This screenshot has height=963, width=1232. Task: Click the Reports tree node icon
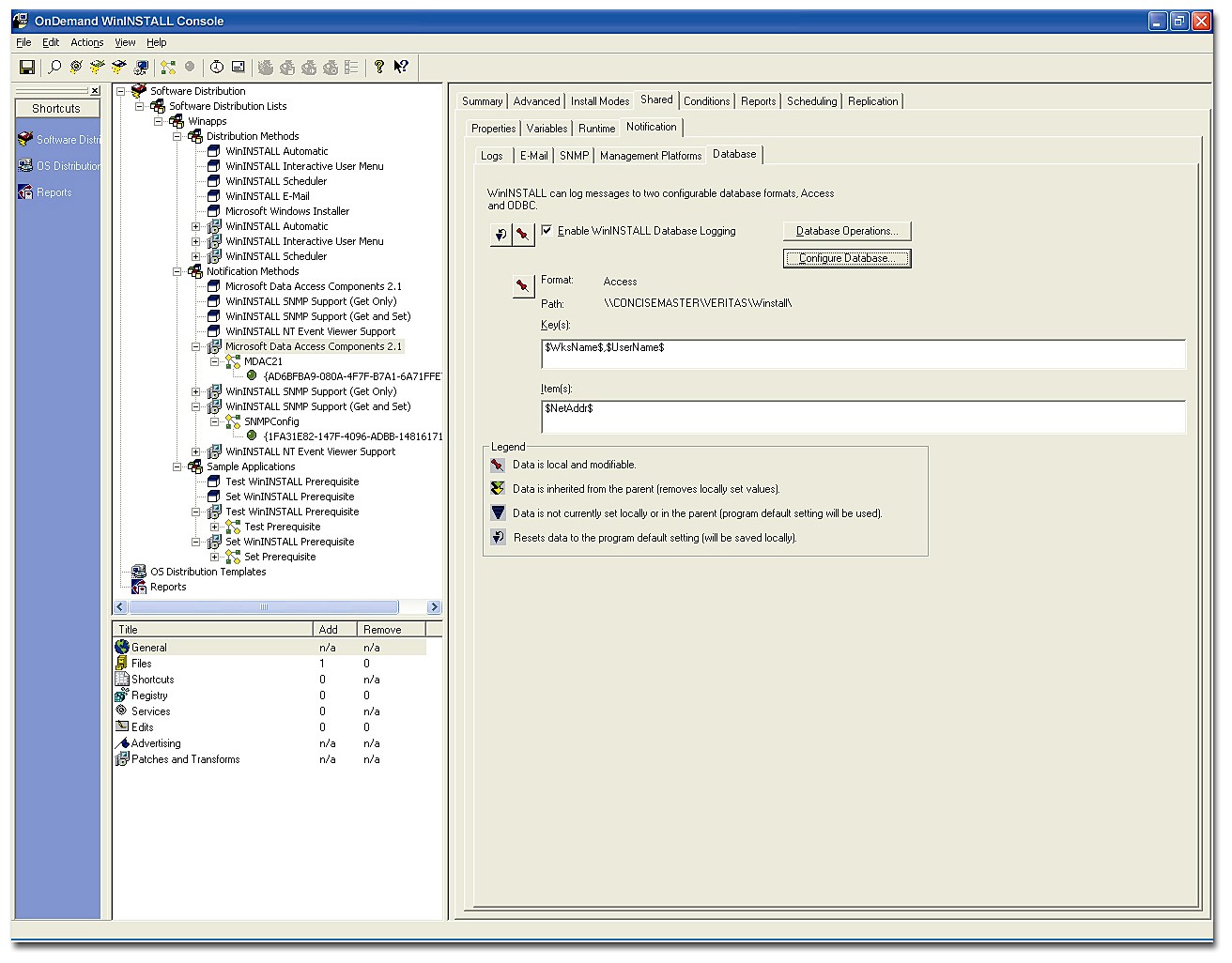[139, 586]
